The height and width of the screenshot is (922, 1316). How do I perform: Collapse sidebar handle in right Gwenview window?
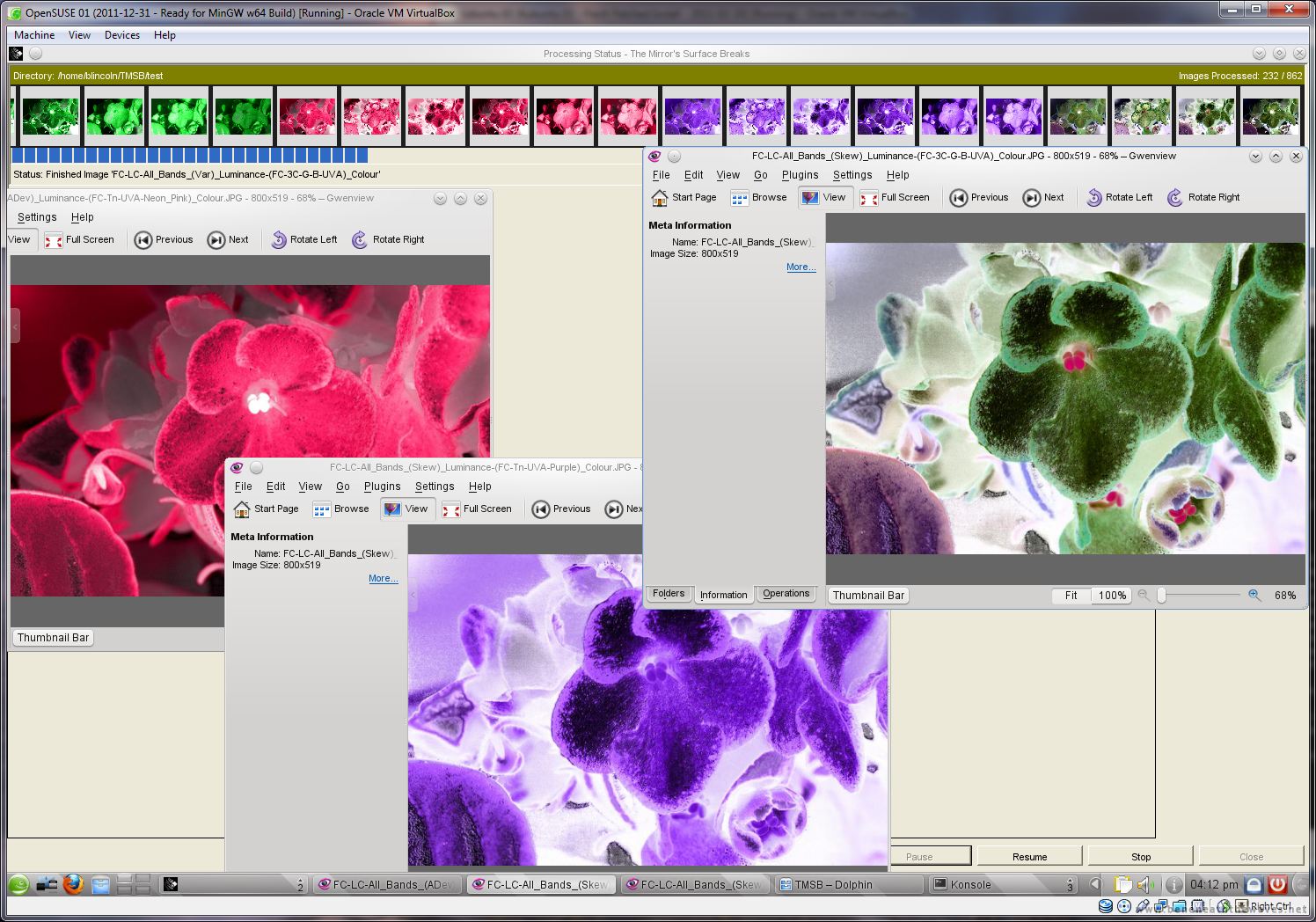[x=830, y=284]
